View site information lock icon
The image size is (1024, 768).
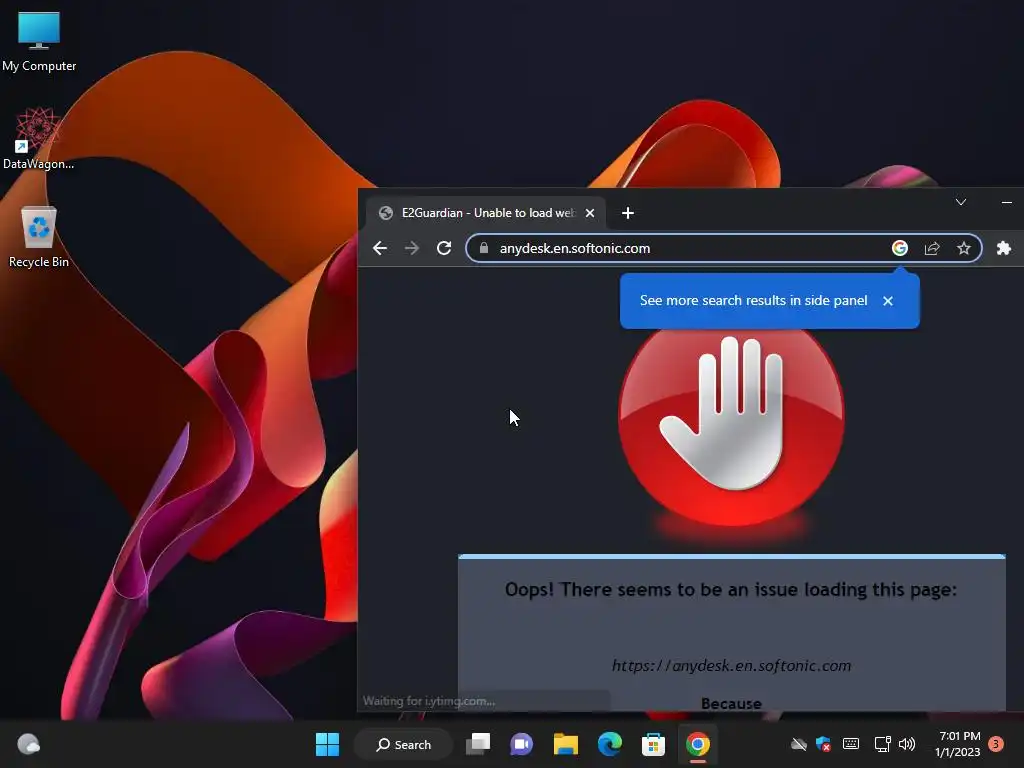coord(484,248)
